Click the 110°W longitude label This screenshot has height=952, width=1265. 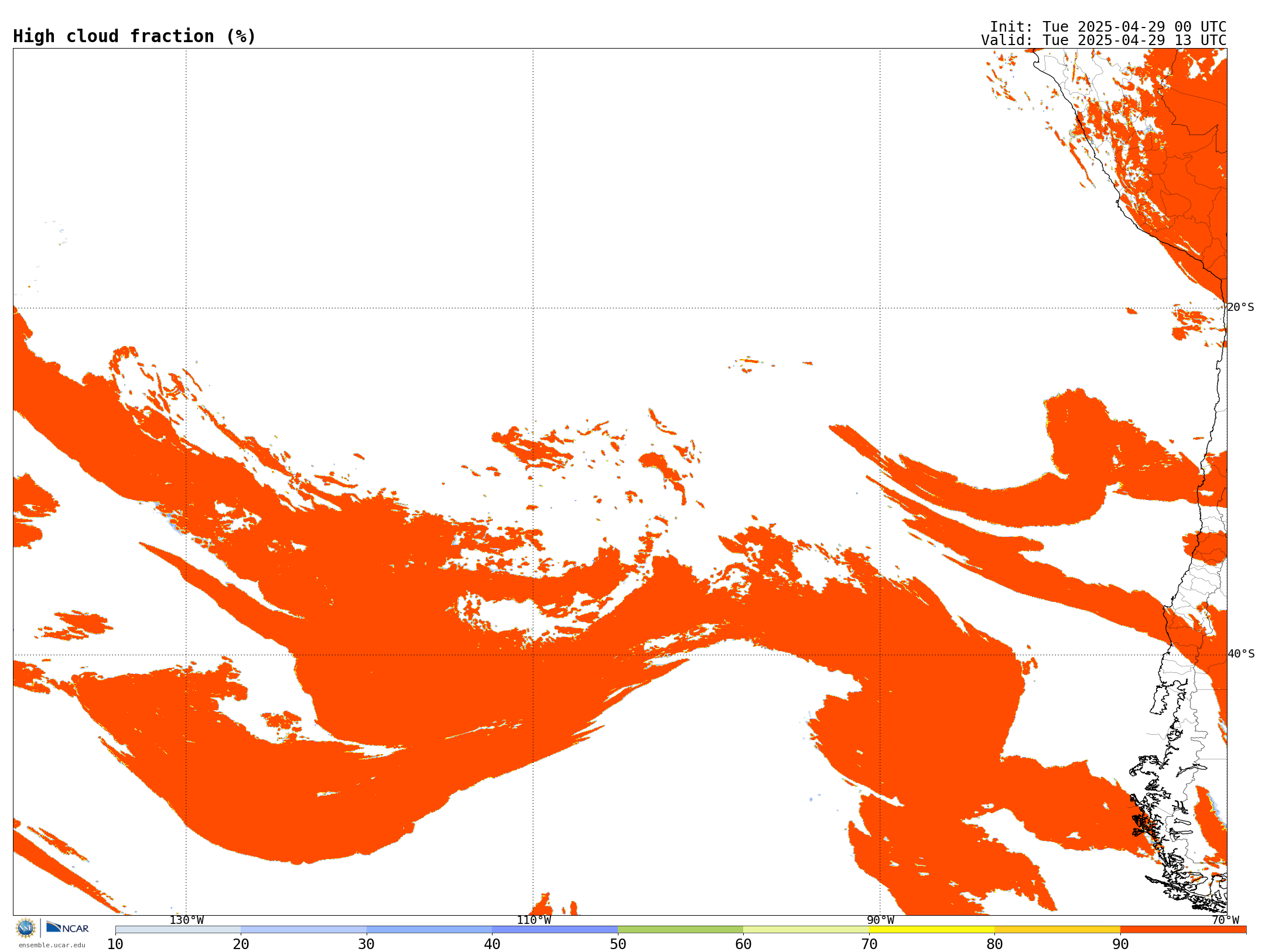coord(534,920)
